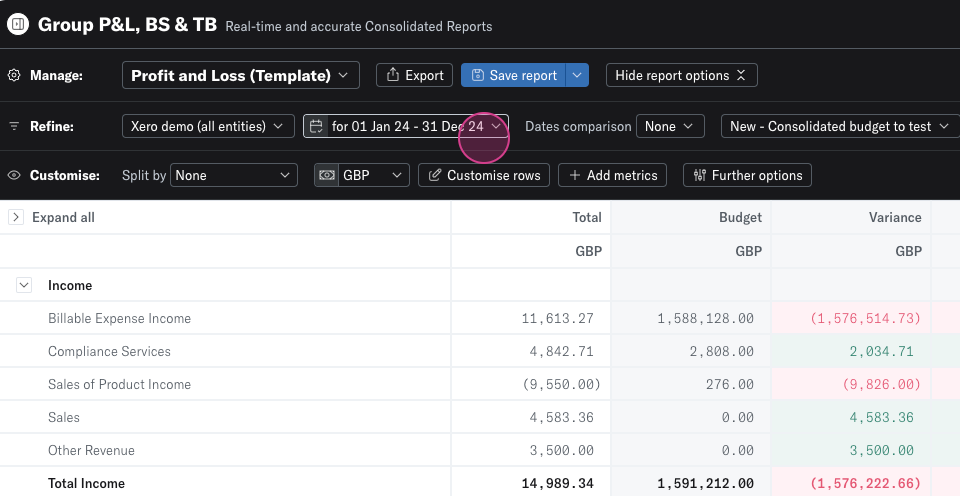Hide report options panel

(681, 76)
